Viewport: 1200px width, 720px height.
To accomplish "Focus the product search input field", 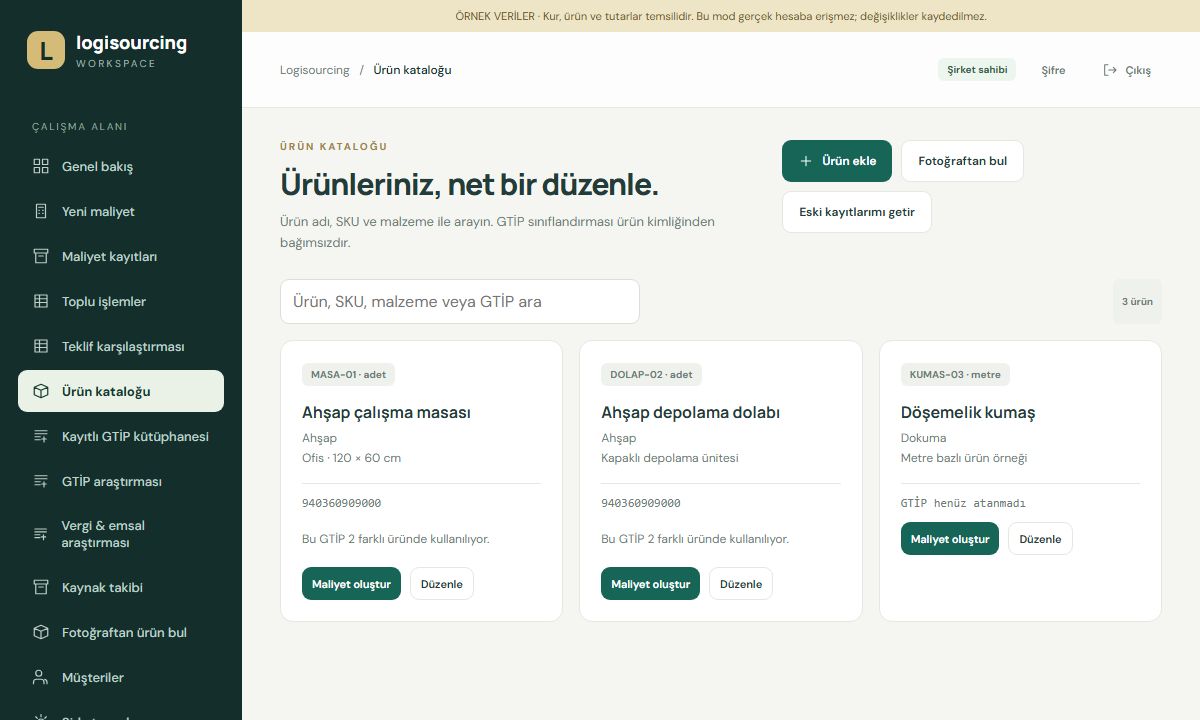I will click(x=460, y=301).
